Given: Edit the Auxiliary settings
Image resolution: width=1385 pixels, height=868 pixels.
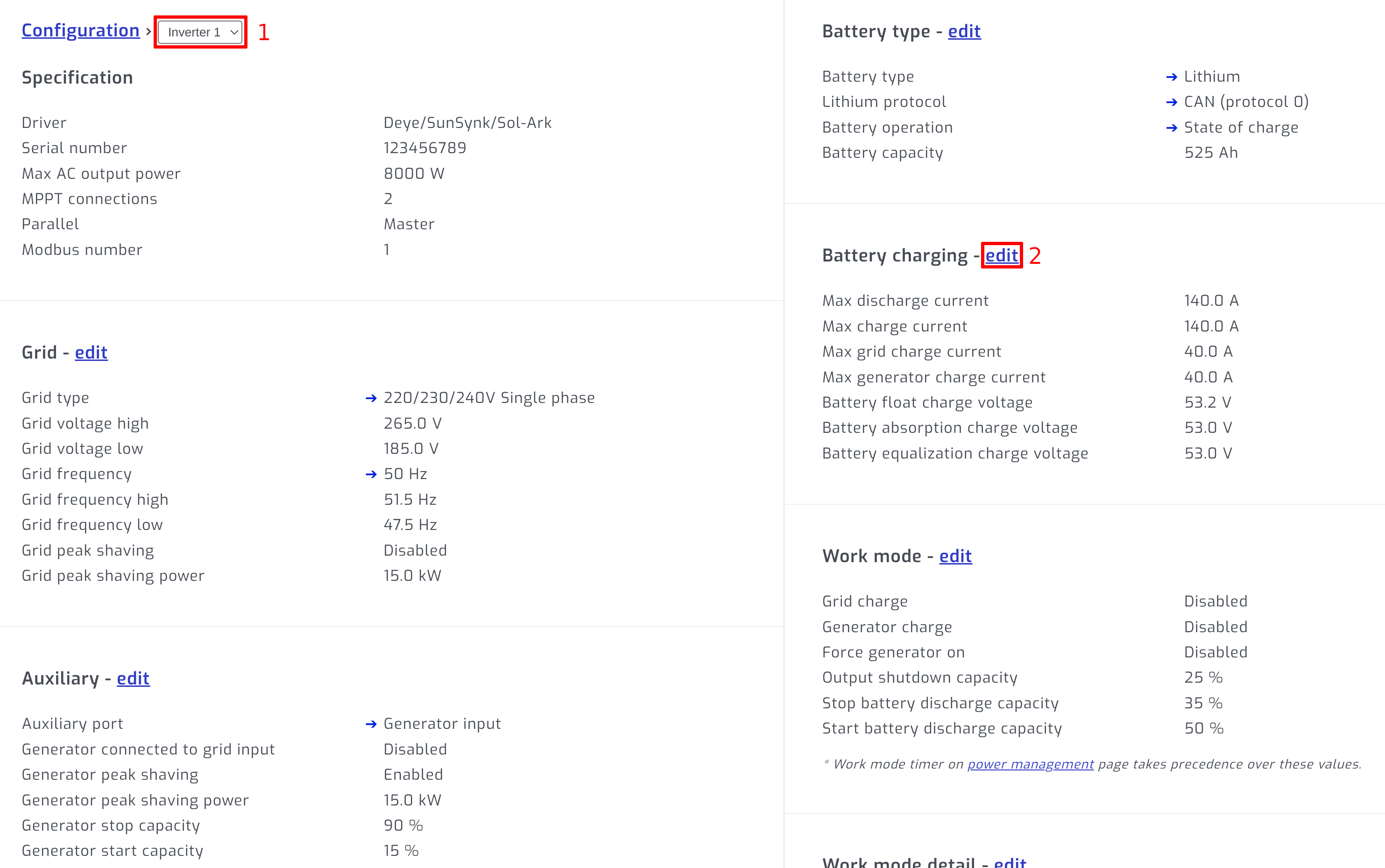Looking at the screenshot, I should point(133,678).
